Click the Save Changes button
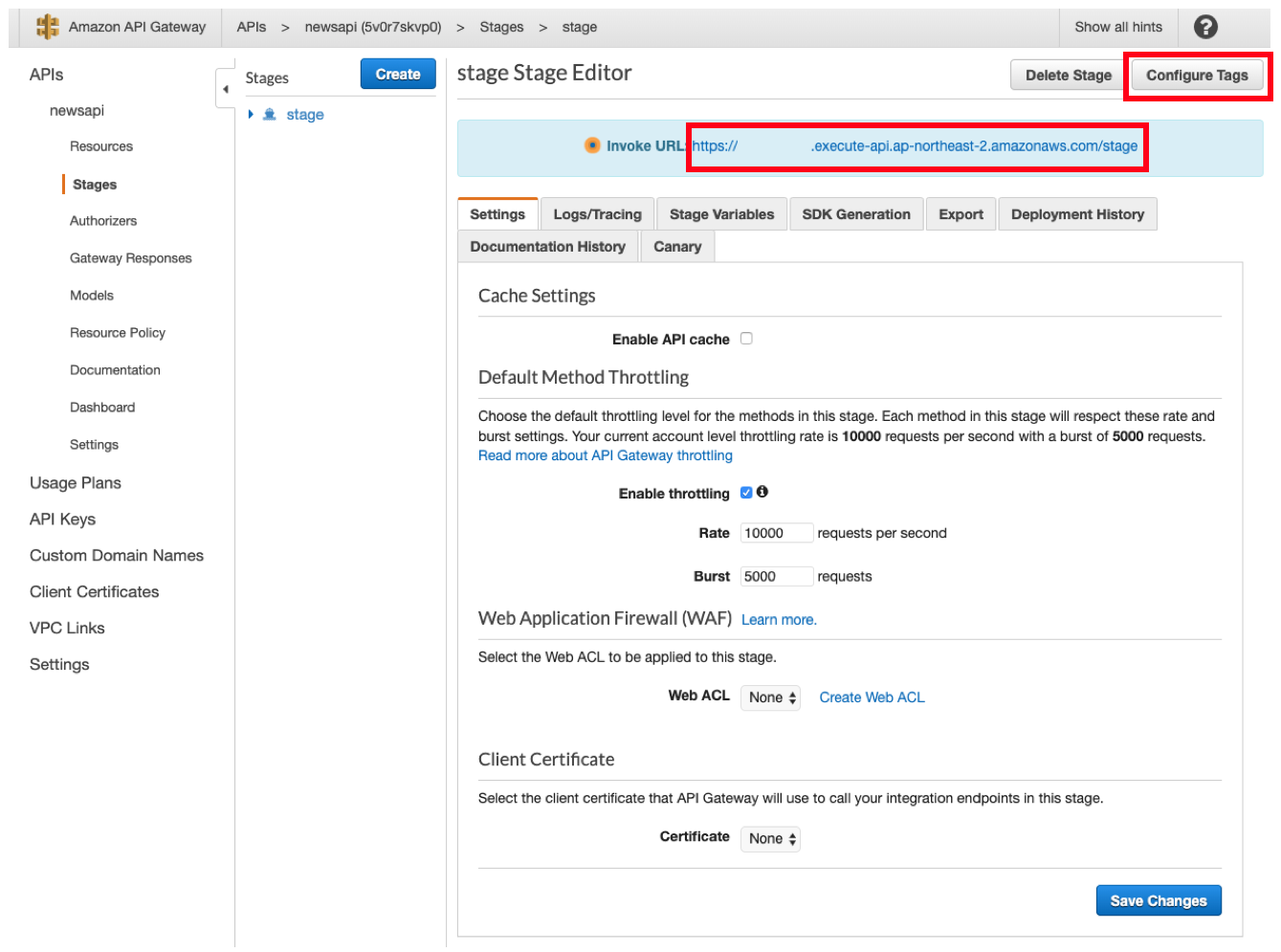 (1159, 900)
